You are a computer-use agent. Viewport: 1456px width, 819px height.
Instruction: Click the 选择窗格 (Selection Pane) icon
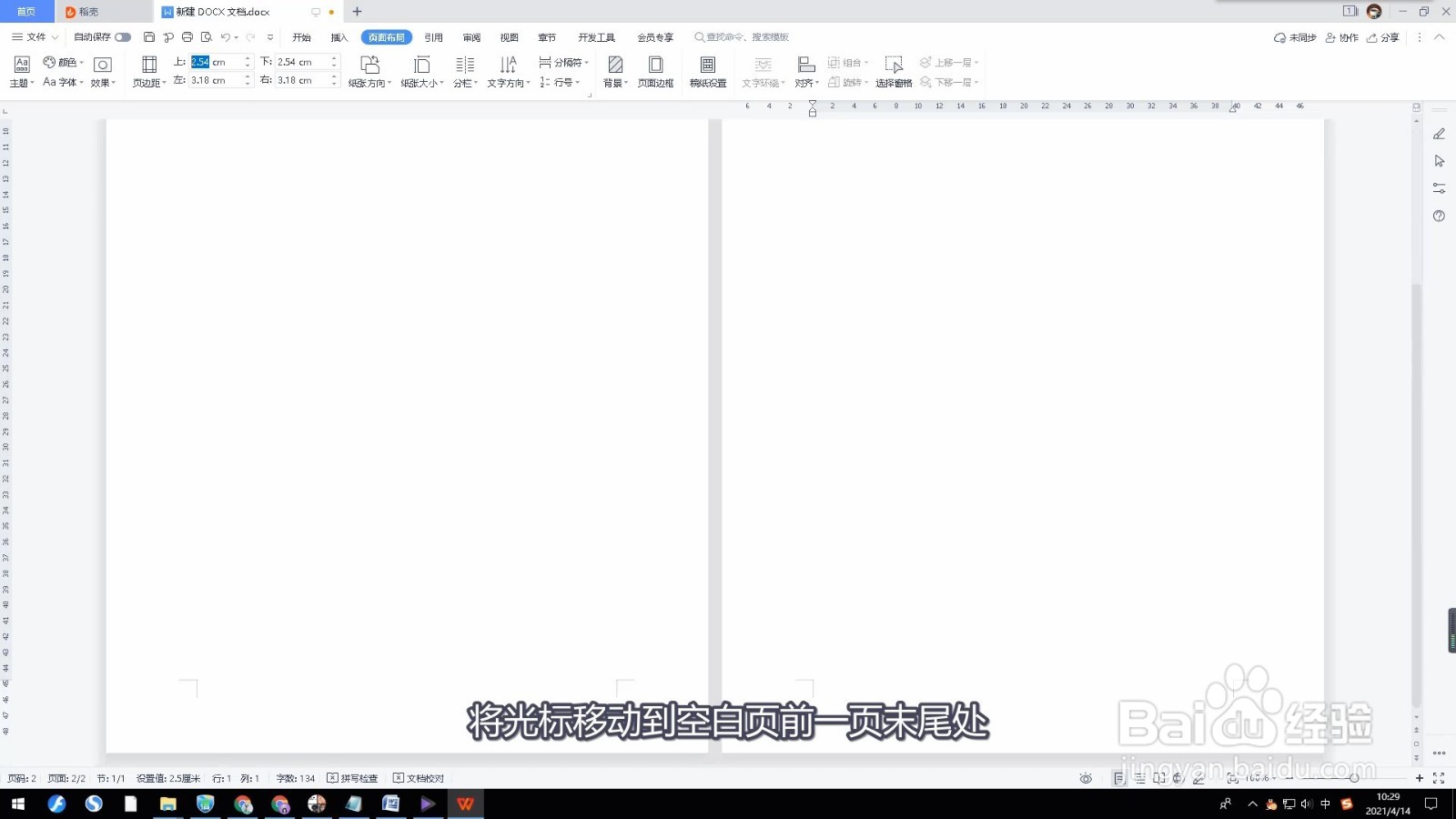click(894, 70)
